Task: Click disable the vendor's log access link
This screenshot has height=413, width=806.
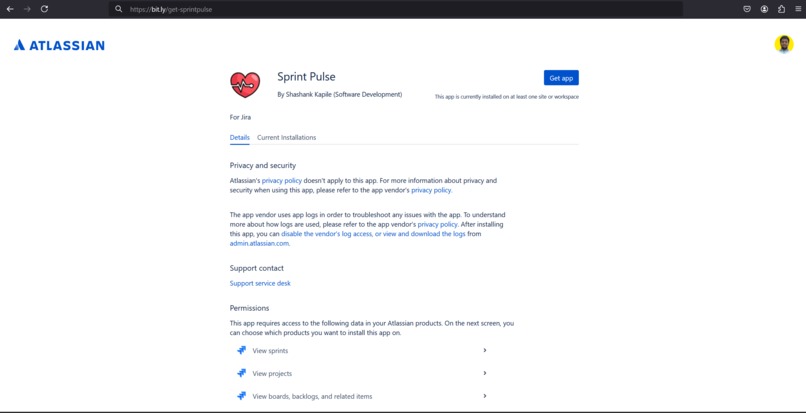Action: [x=373, y=234]
